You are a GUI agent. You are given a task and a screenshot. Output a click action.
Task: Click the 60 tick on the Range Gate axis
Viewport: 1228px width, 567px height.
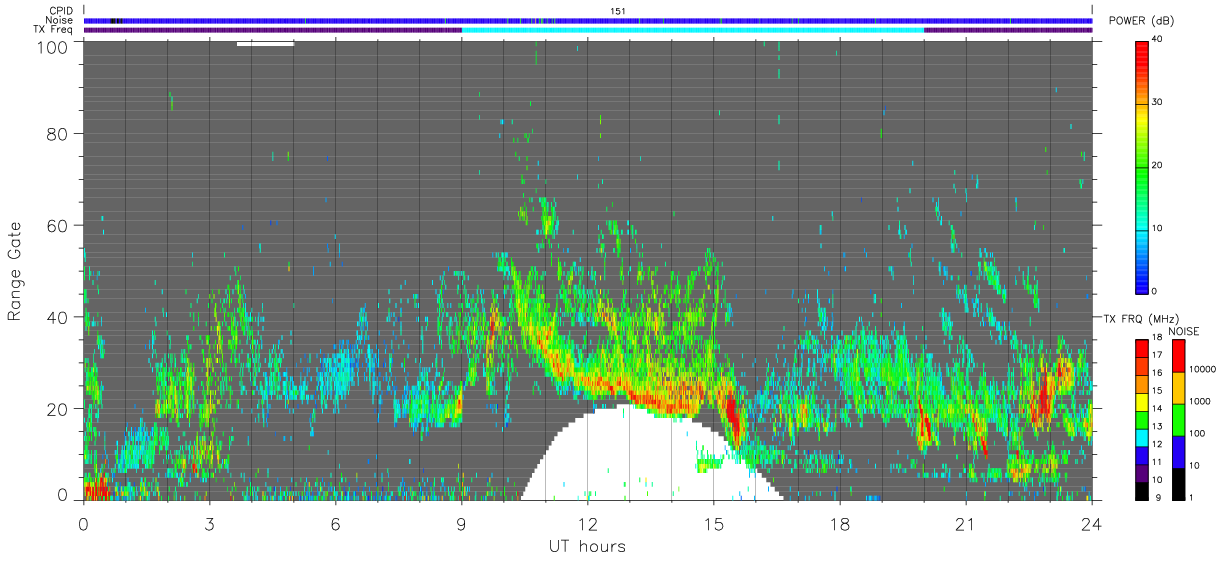click(57, 225)
